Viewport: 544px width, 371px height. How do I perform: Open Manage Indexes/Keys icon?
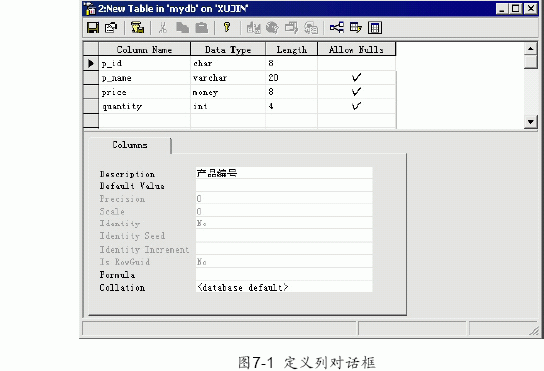coord(356,28)
